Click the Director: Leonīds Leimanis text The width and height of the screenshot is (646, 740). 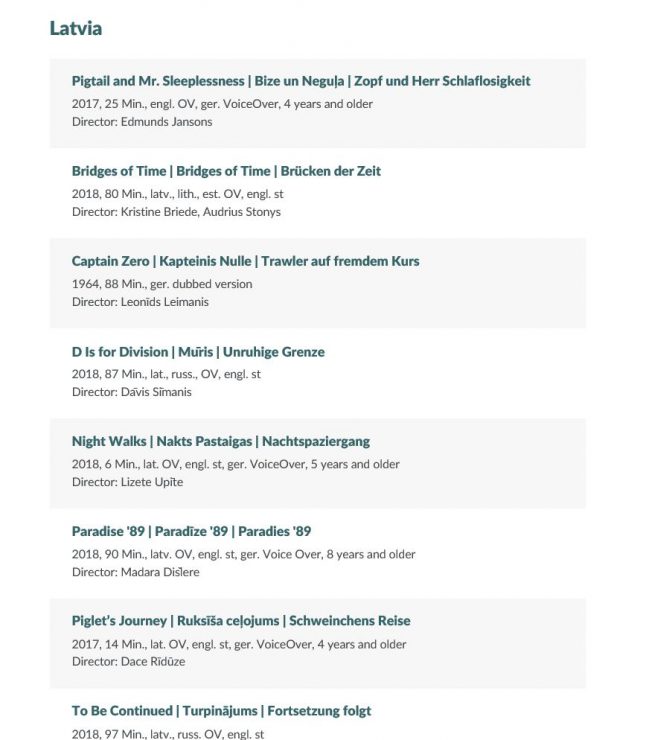(140, 302)
